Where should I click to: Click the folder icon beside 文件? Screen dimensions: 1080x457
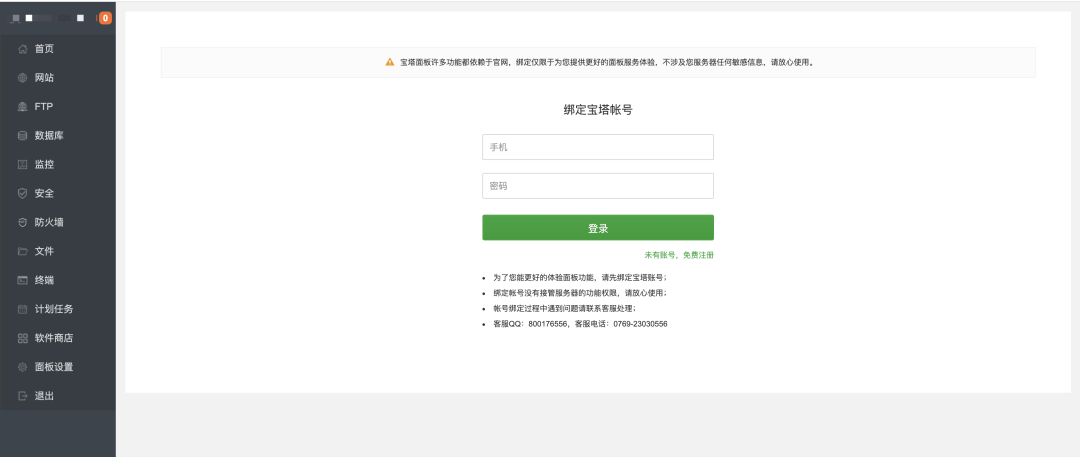[x=22, y=251]
